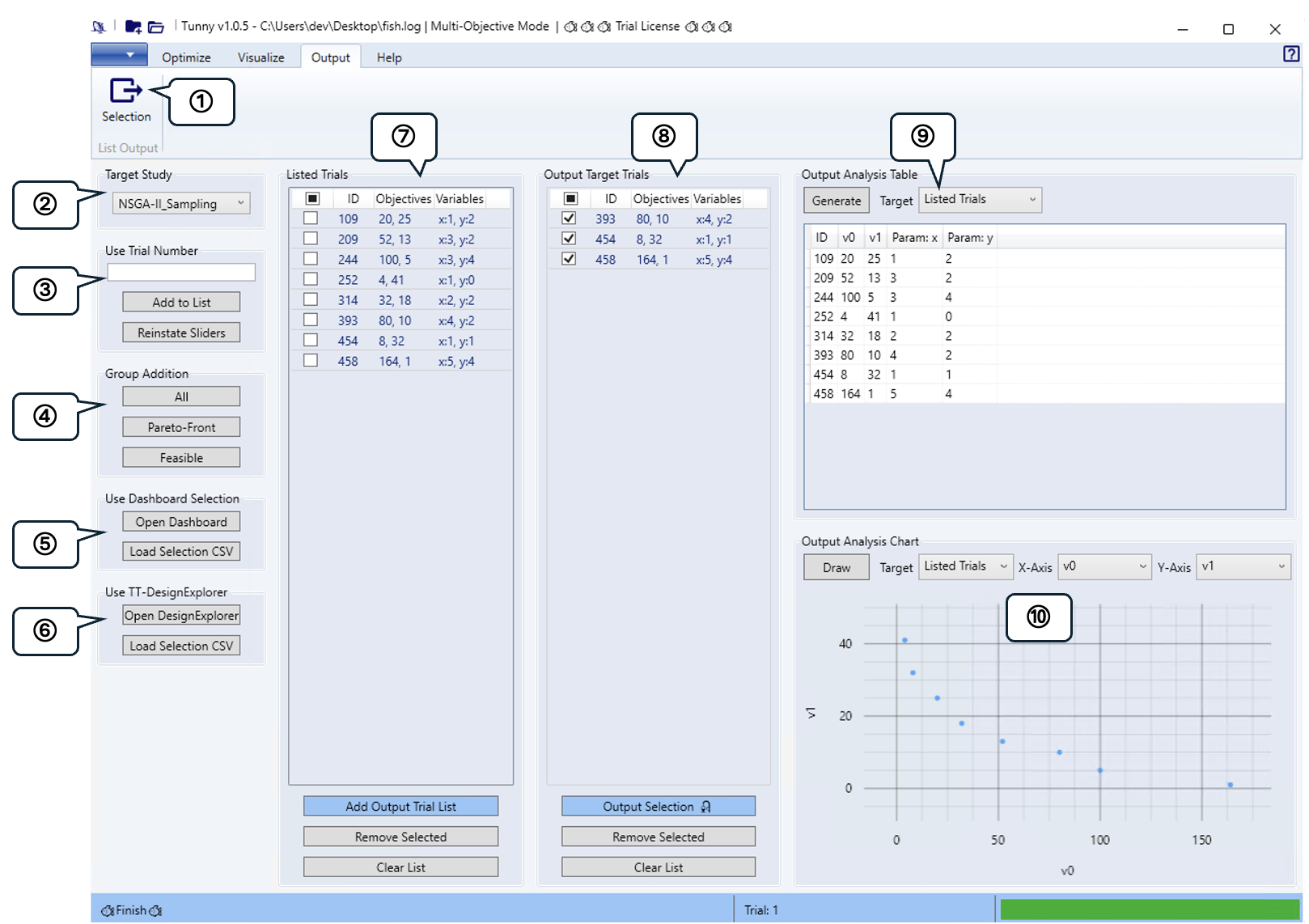Check trial 458 in Listed Trials
Image resolution: width=1309 pixels, height=924 pixels.
[311, 360]
